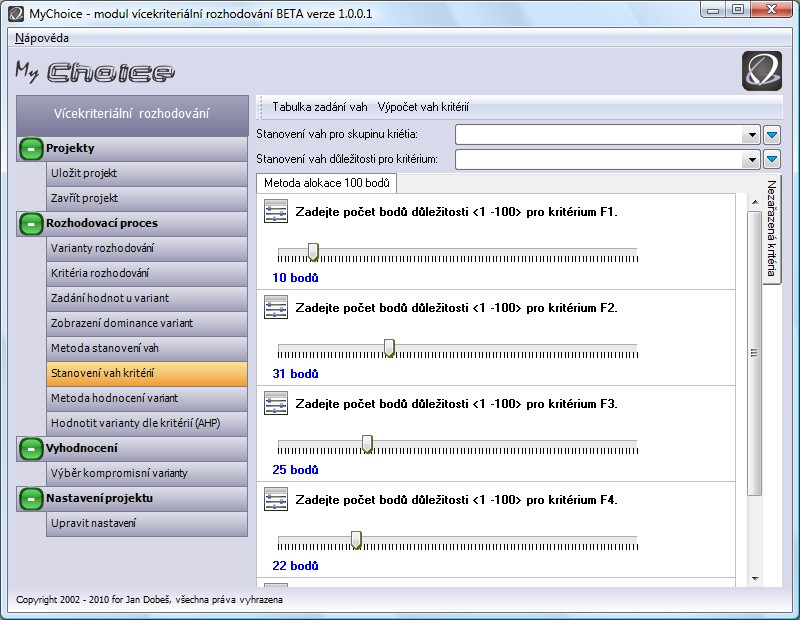Click the F3 criterion slider at 25 bodů

(367, 444)
